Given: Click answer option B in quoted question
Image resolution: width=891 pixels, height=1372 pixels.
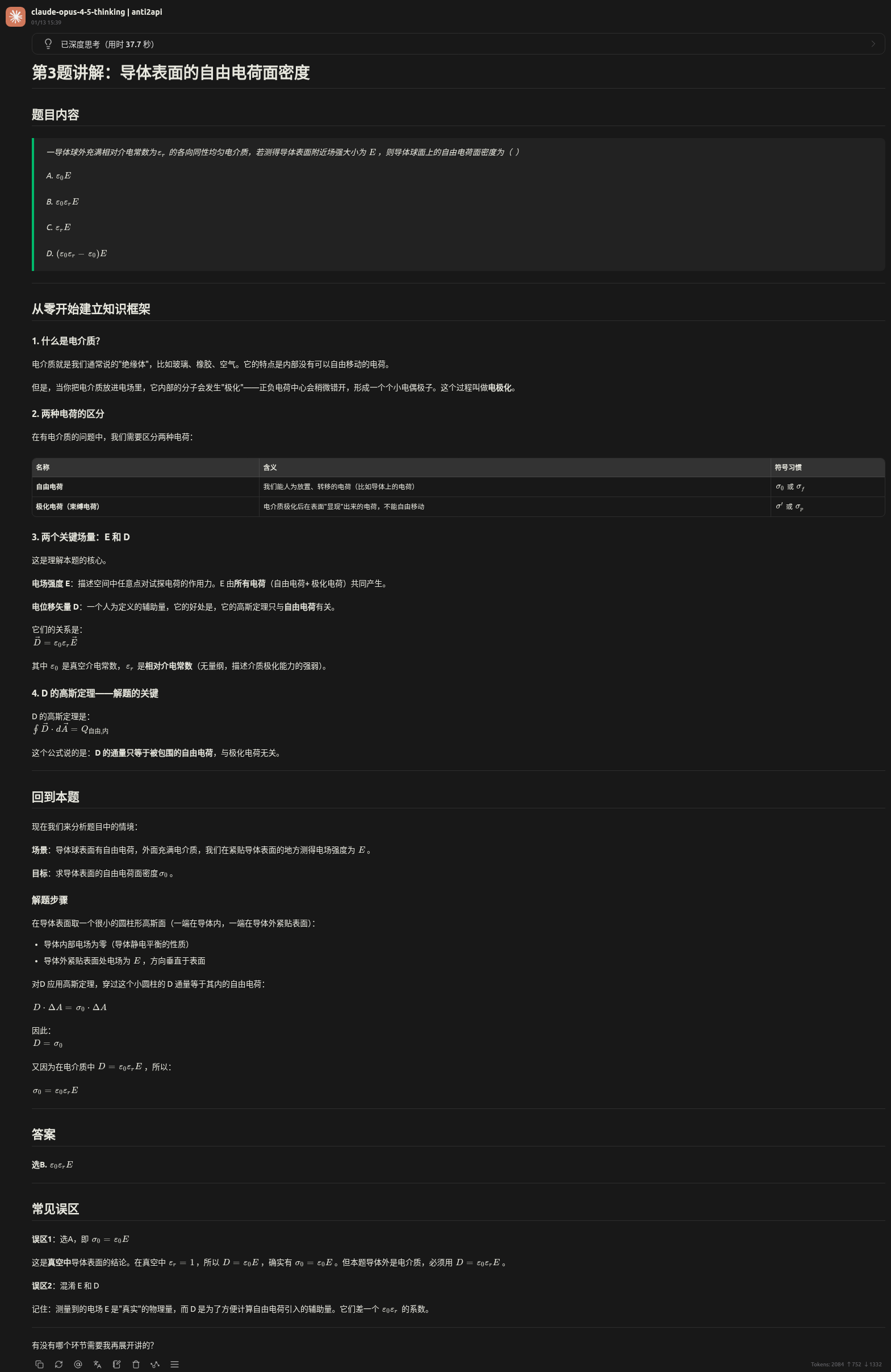Looking at the screenshot, I should (x=62, y=202).
